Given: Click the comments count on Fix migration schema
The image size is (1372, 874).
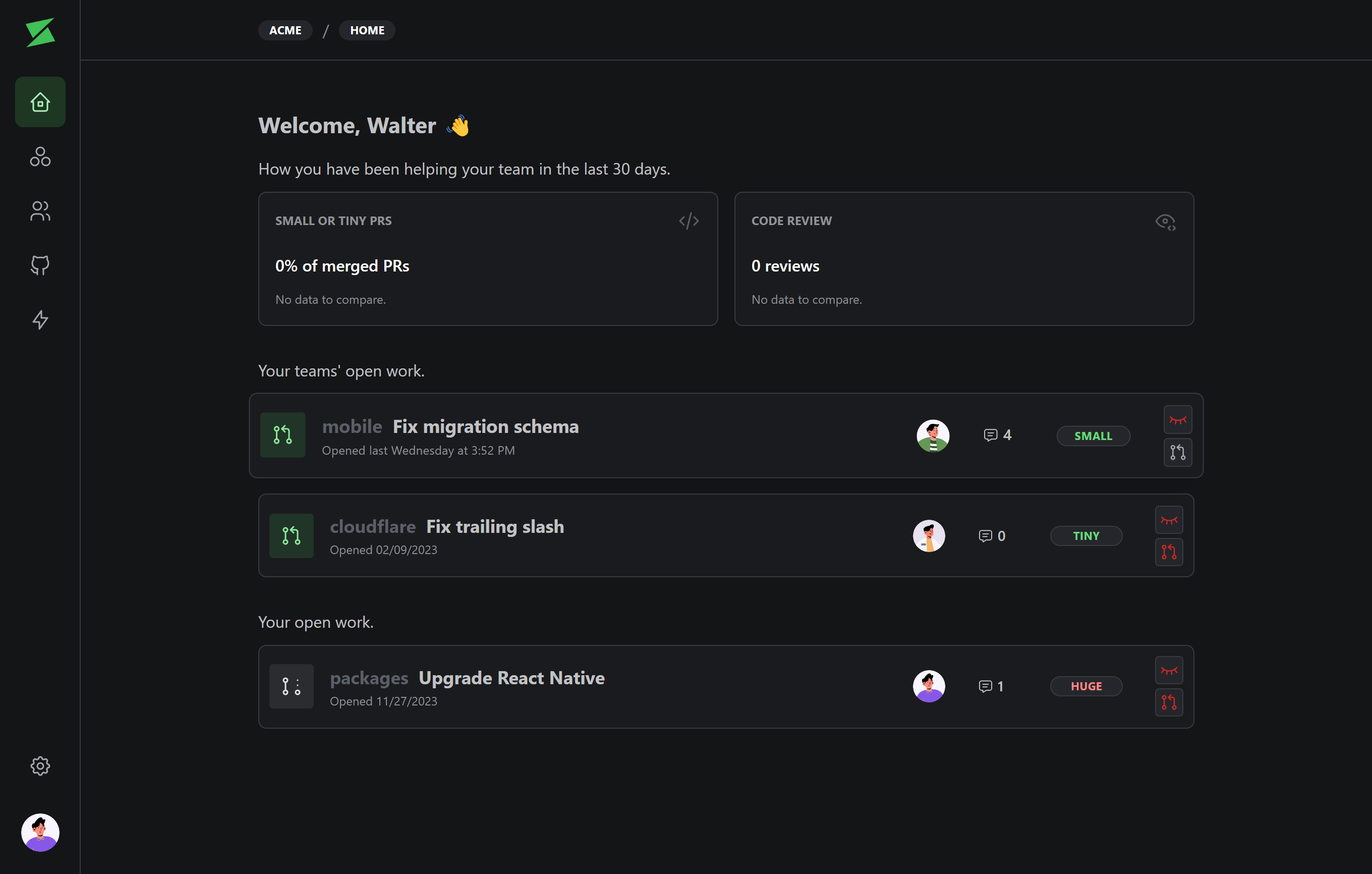Looking at the screenshot, I should [997, 435].
